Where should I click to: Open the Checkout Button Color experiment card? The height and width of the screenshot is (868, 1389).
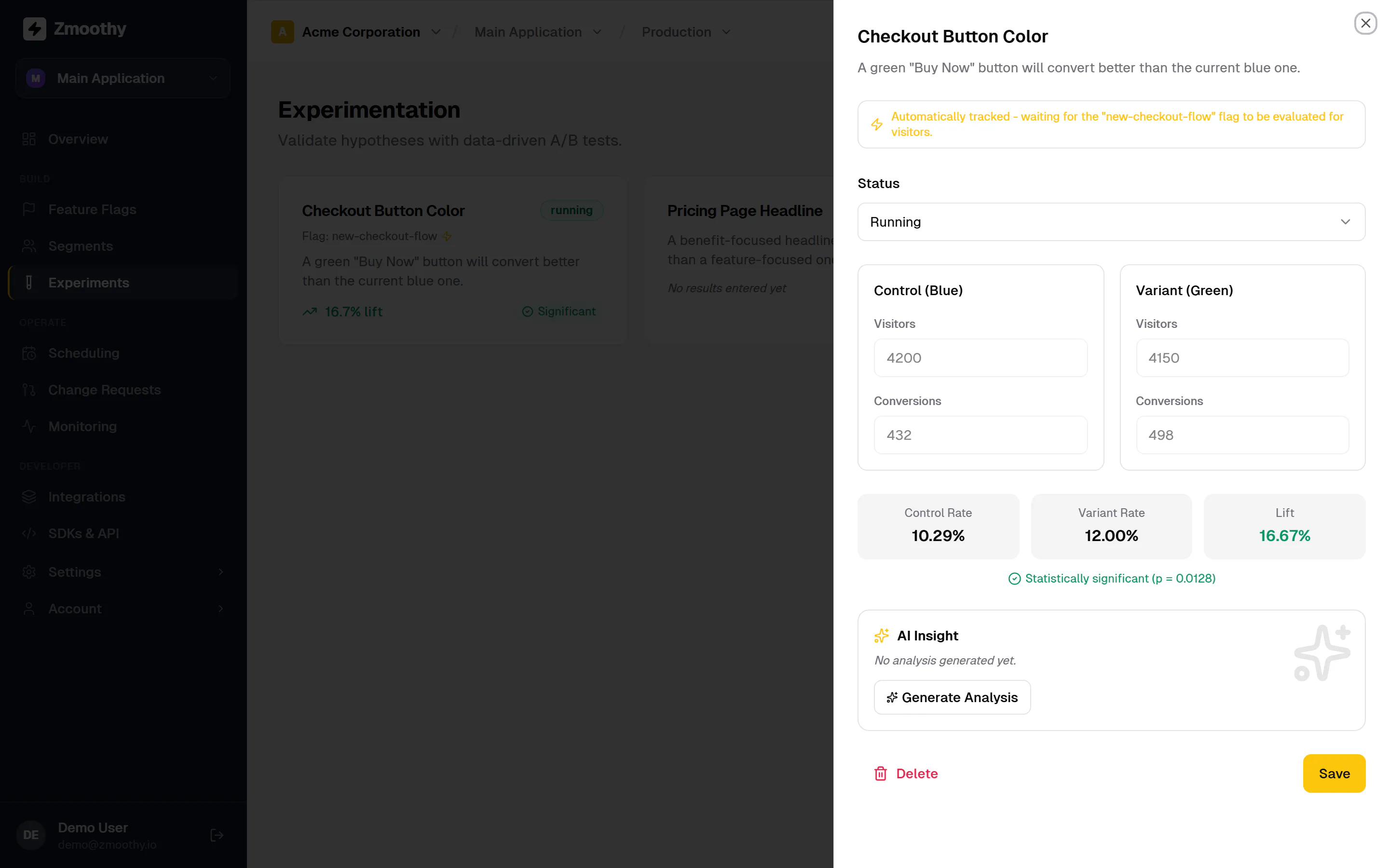[452, 260]
